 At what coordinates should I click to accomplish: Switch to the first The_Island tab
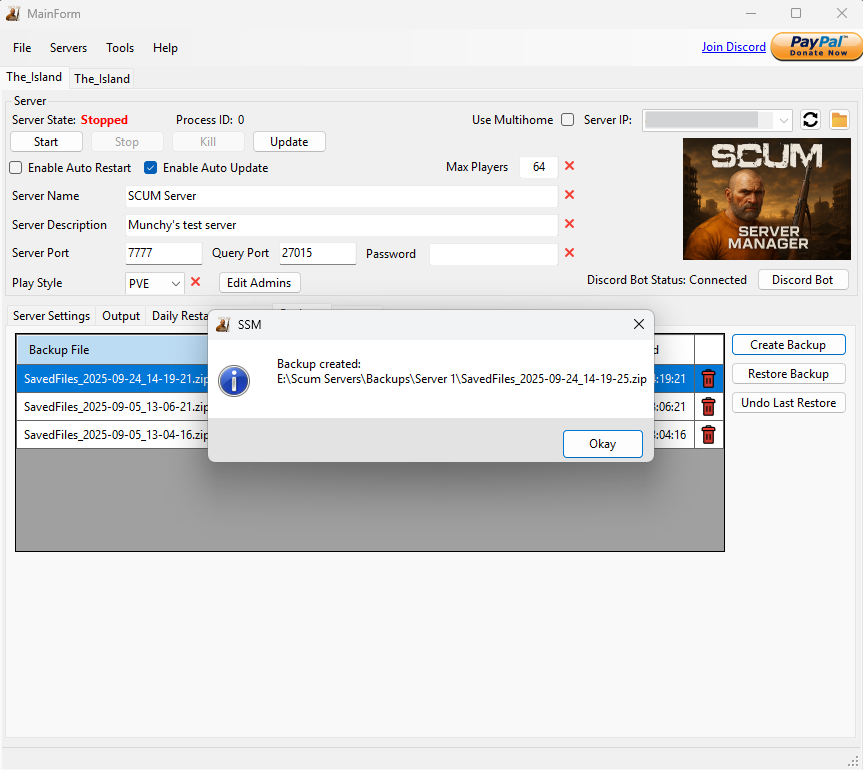point(34,77)
